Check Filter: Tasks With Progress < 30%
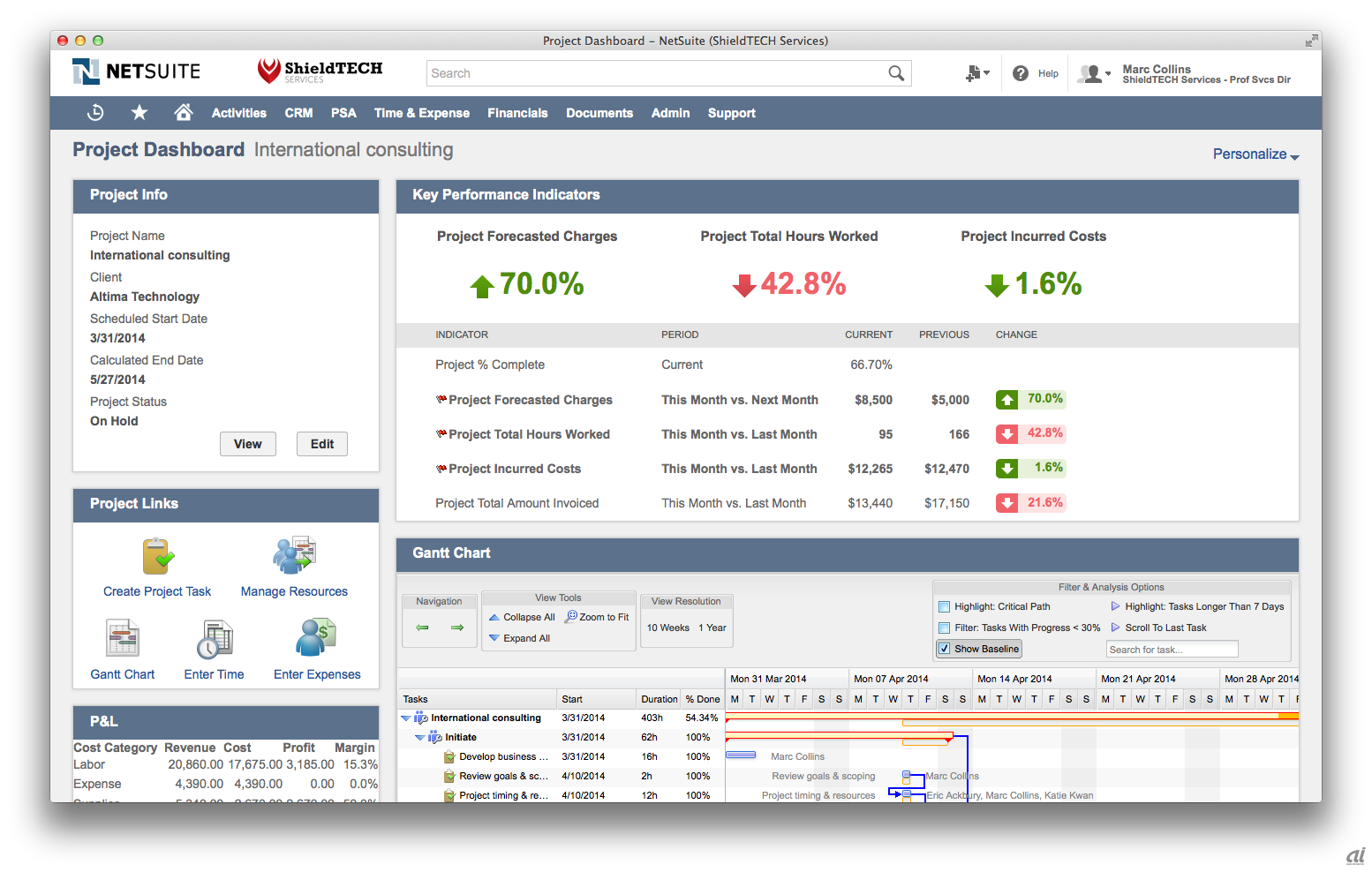The height and width of the screenshot is (872, 1372). (944, 628)
